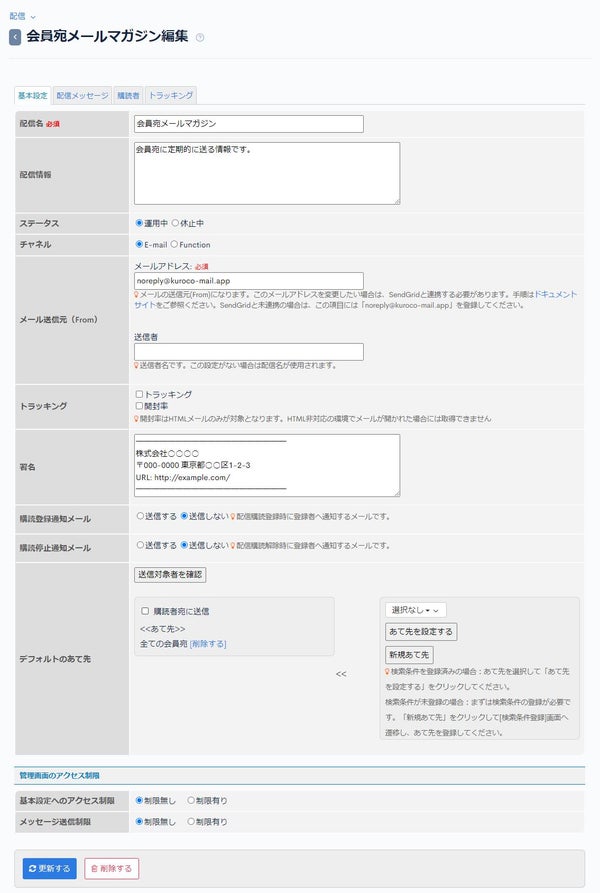Click the 配信情報 text area

click(267, 174)
